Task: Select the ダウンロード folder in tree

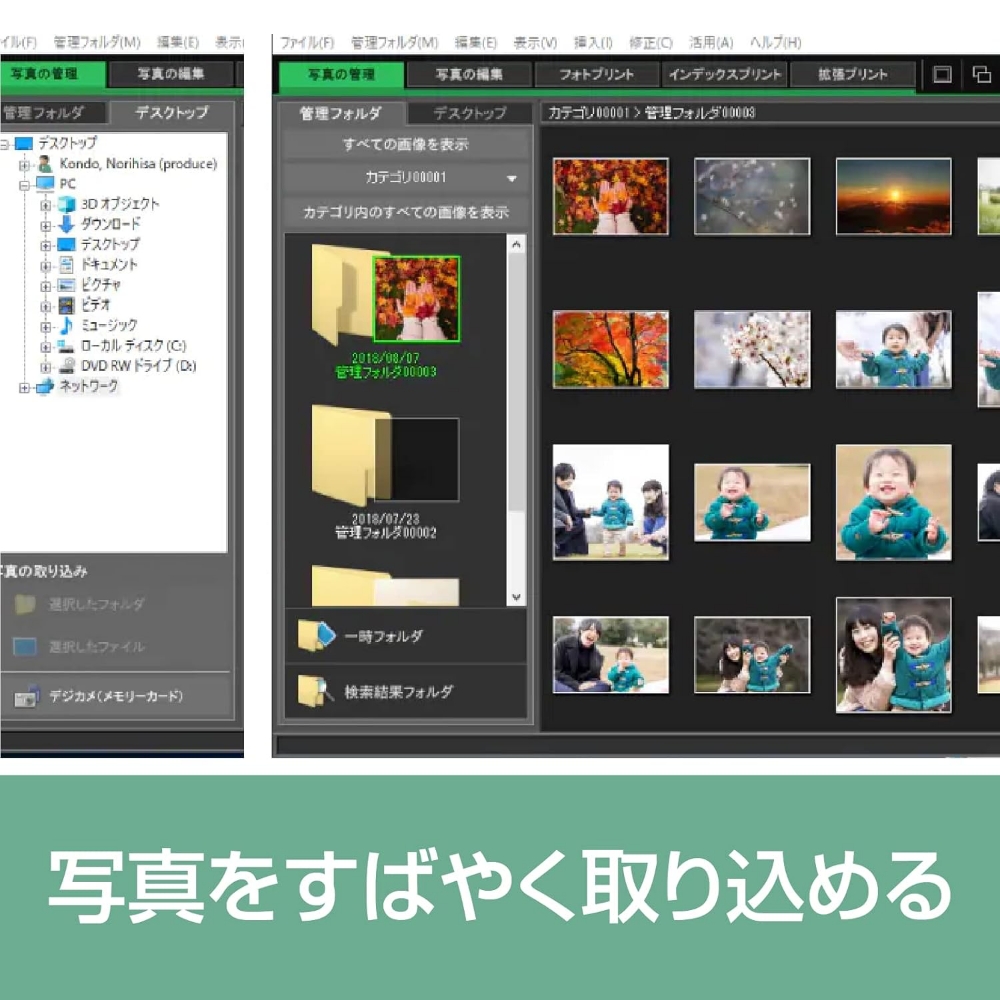Action: [110, 224]
